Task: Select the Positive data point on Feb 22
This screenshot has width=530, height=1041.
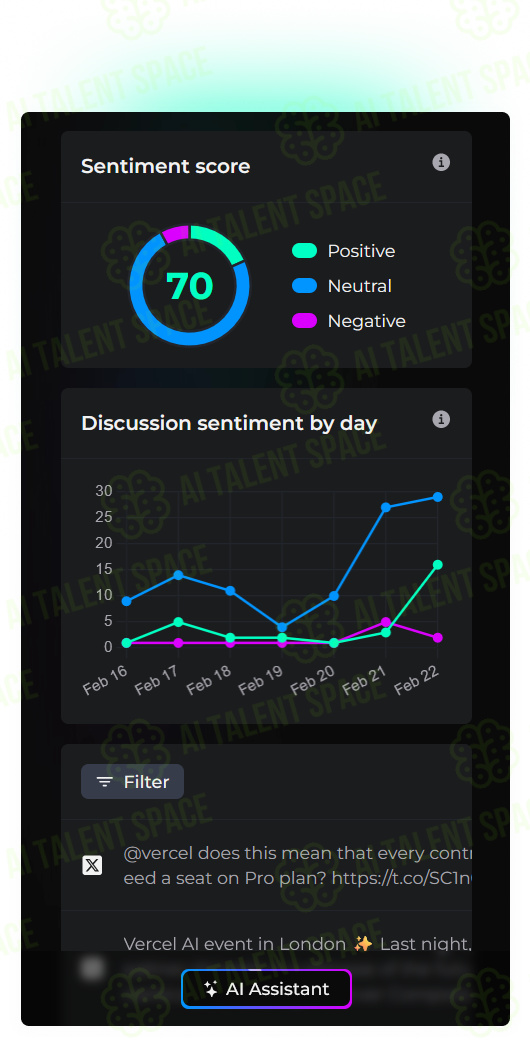Action: pyautogui.click(x=438, y=565)
